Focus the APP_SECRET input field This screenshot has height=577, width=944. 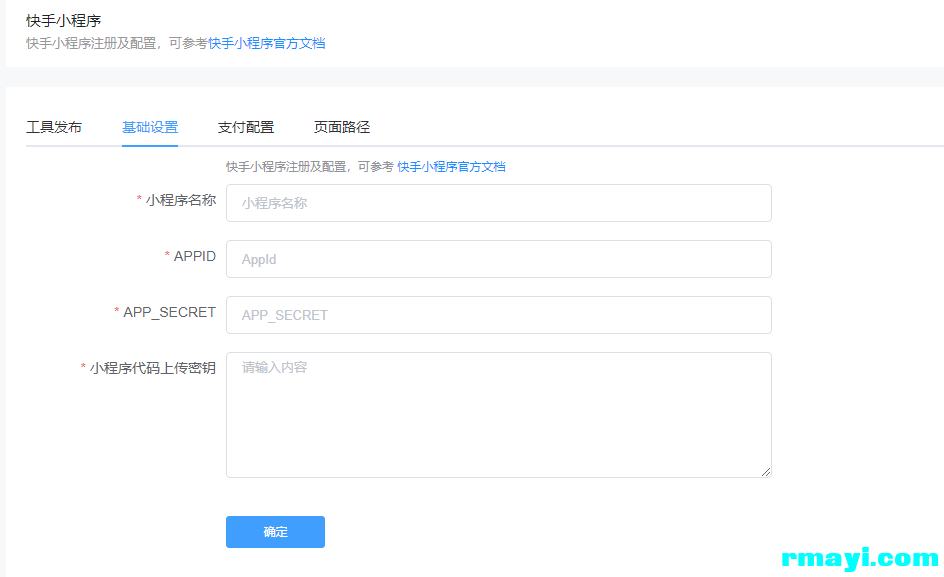click(498, 315)
